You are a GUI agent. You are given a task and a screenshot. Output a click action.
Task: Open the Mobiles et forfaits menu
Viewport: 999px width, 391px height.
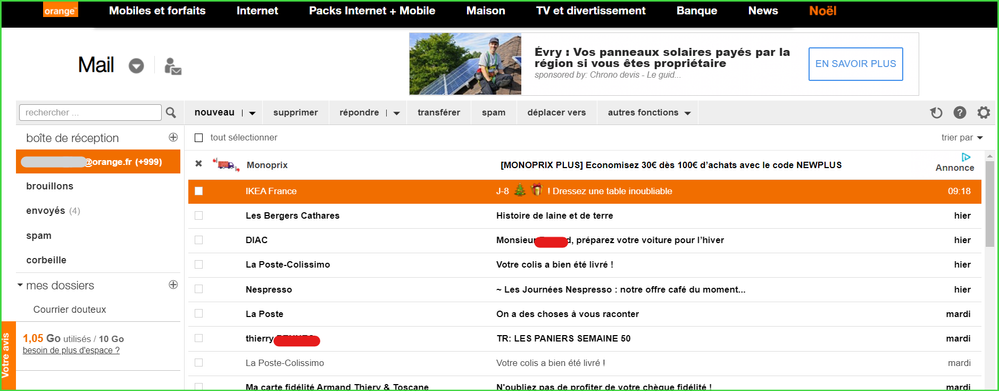[158, 11]
